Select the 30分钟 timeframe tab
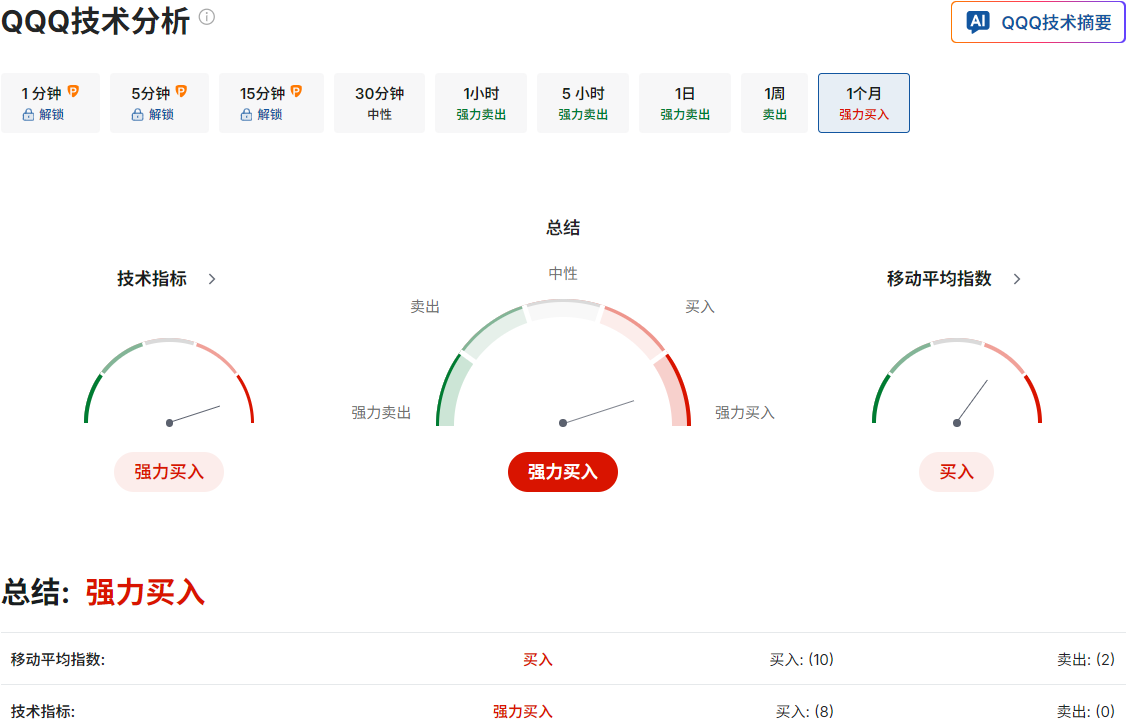The width and height of the screenshot is (1130, 728). [x=379, y=102]
